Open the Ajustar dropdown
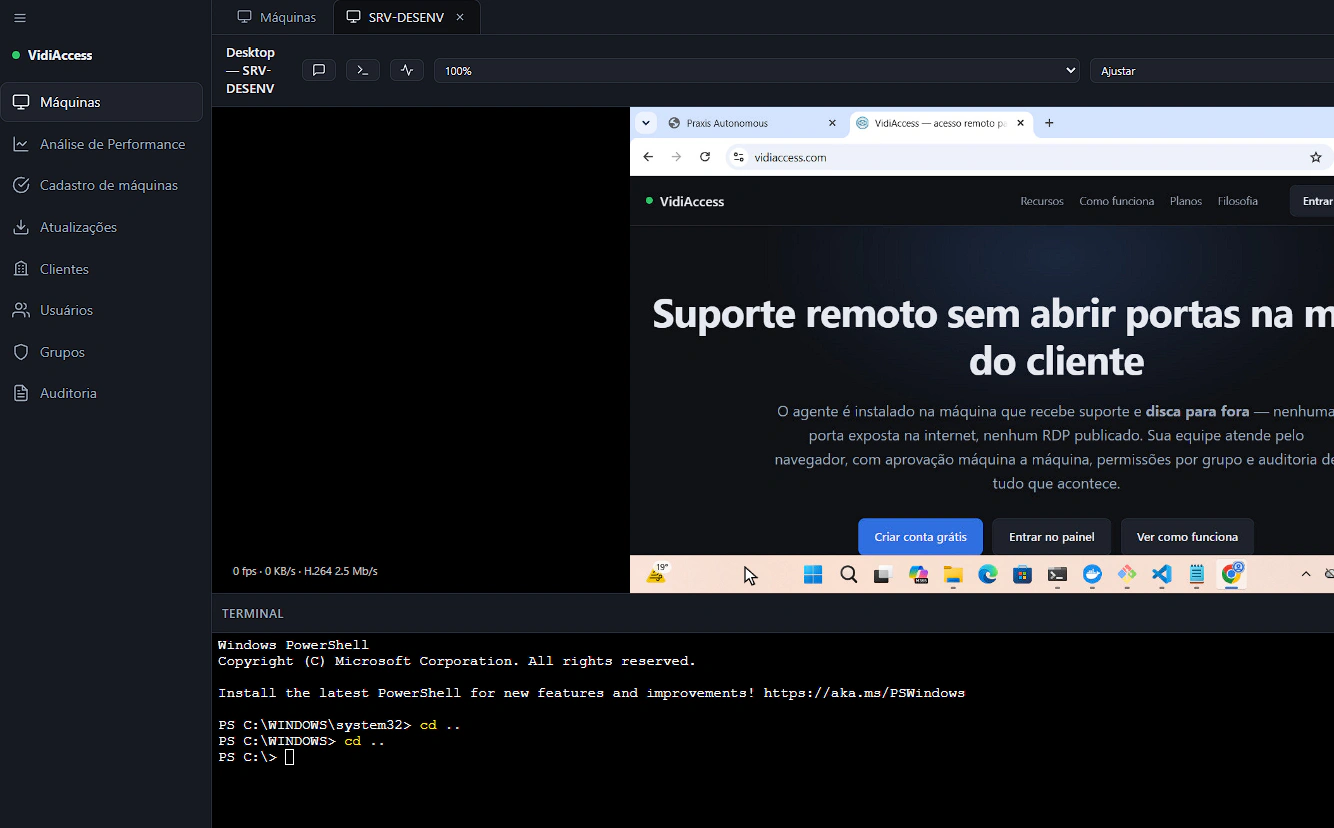The width and height of the screenshot is (1334, 828). pos(1212,71)
